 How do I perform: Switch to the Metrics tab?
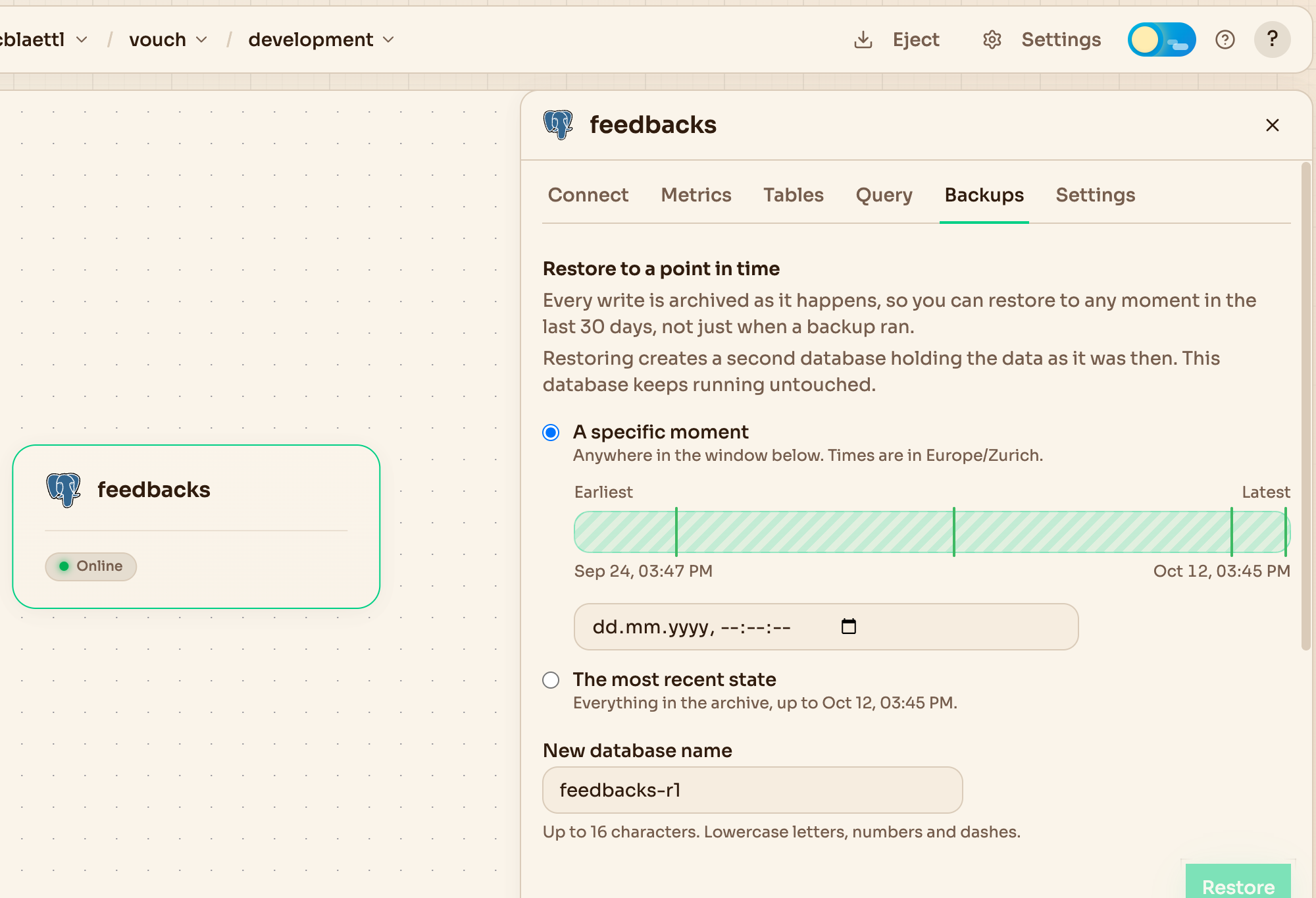(696, 195)
